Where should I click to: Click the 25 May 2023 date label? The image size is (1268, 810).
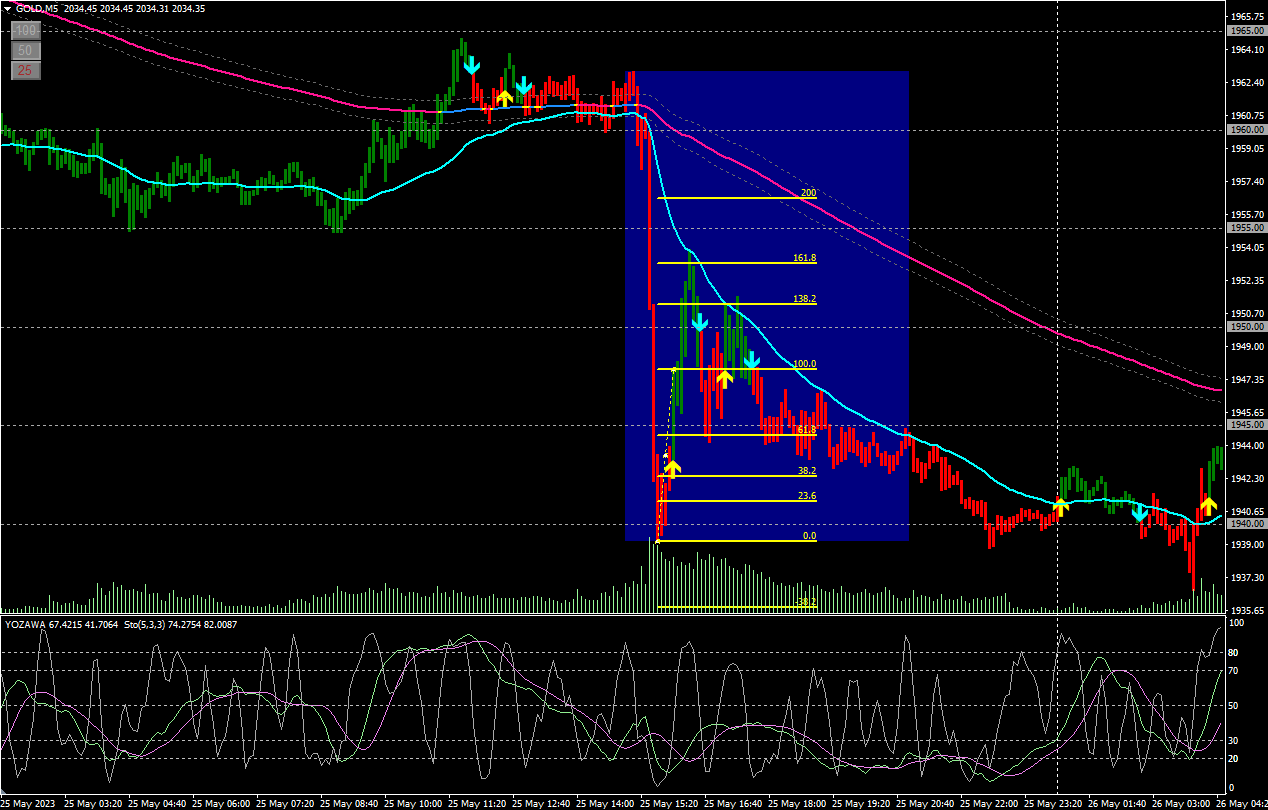tap(30, 803)
